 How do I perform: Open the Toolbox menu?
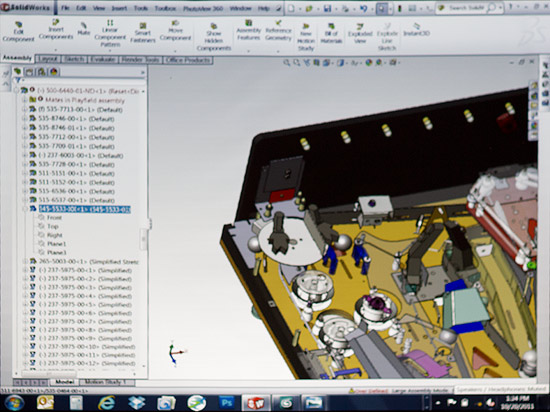[165, 8]
